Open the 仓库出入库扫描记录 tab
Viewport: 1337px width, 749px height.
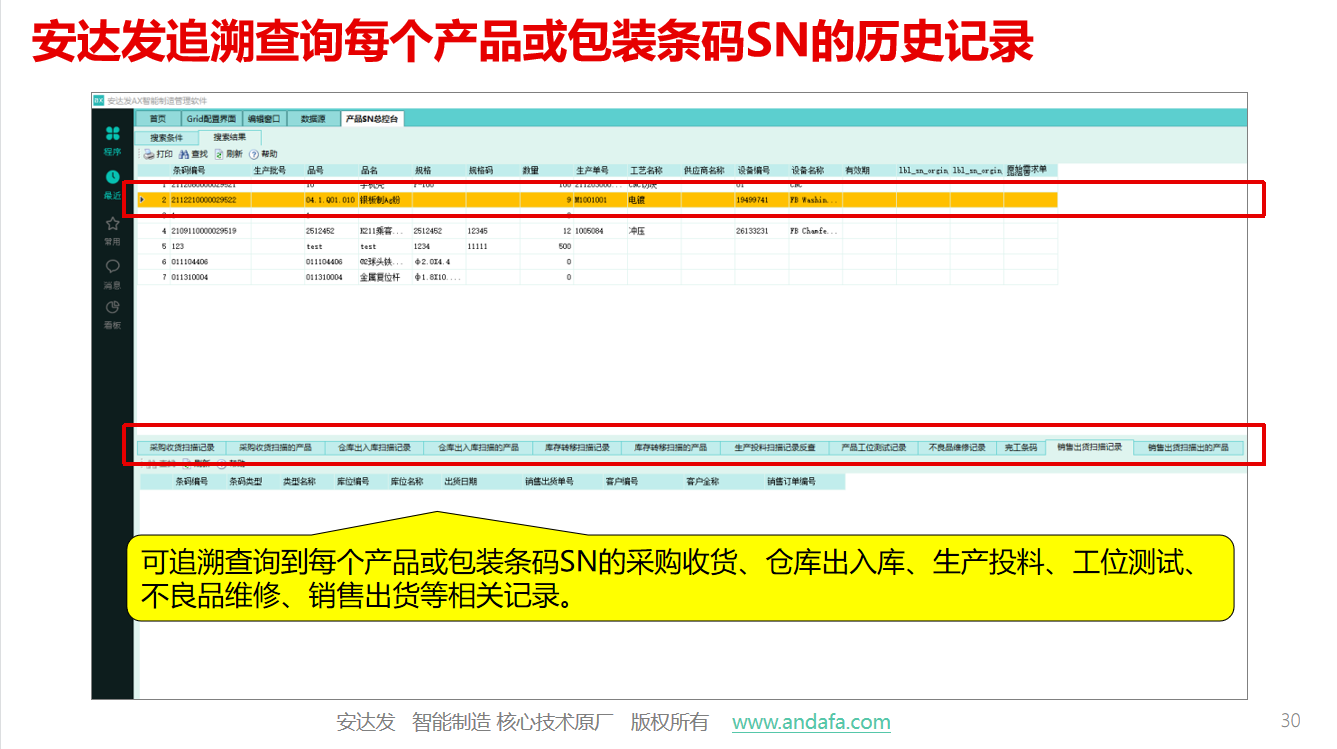coord(374,447)
